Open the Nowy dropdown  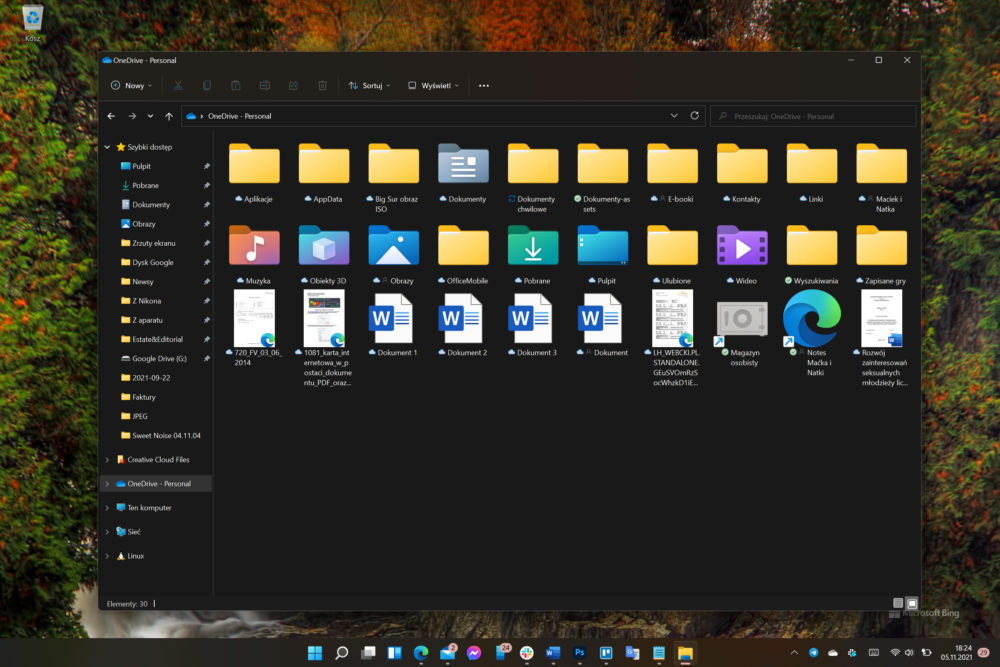(131, 85)
